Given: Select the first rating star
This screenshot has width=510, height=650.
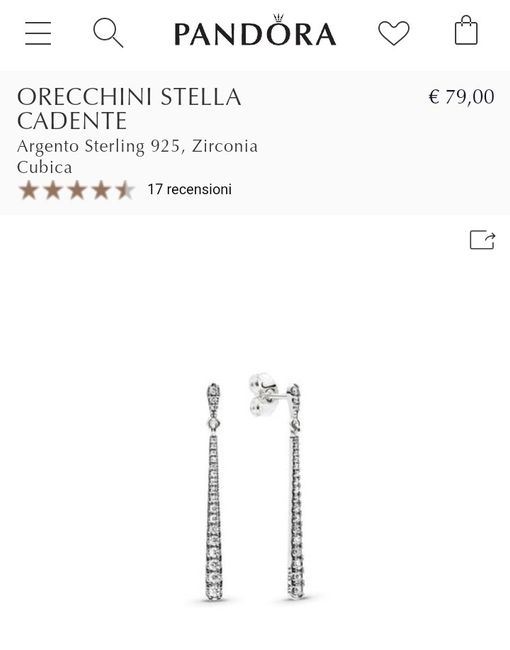Looking at the screenshot, I should point(29,190).
